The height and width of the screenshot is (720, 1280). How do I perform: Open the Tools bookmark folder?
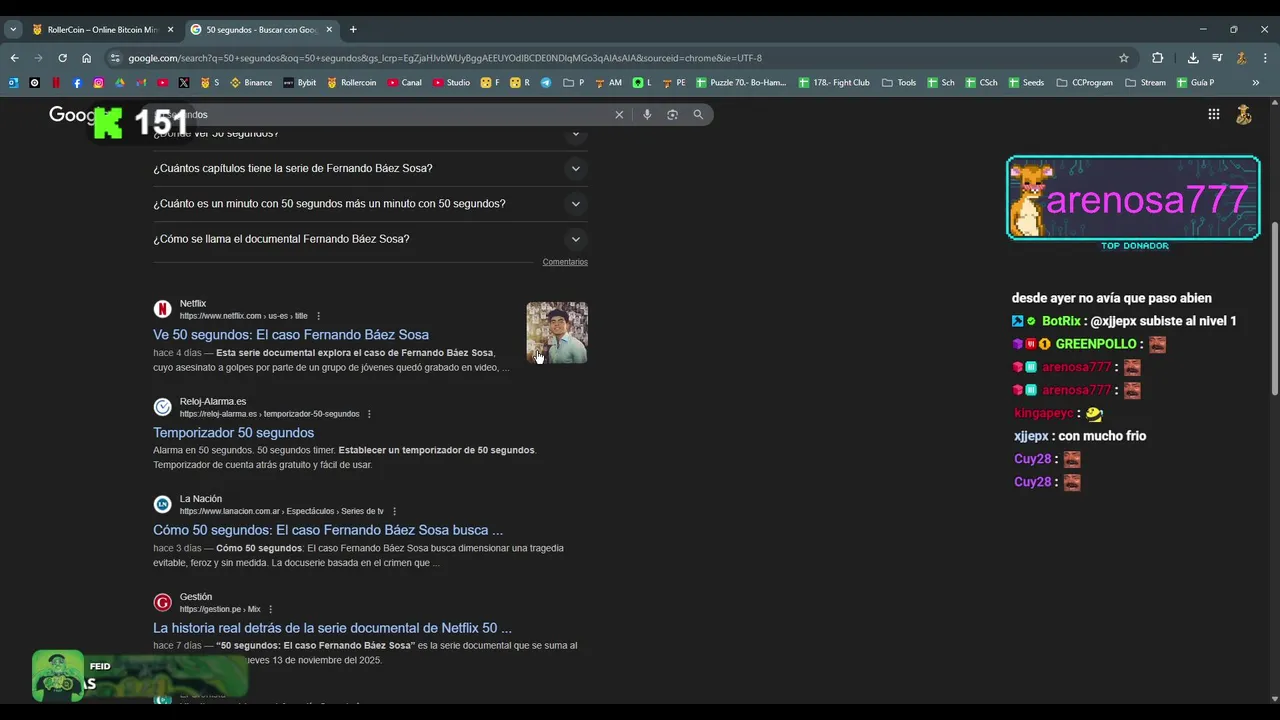899,83
